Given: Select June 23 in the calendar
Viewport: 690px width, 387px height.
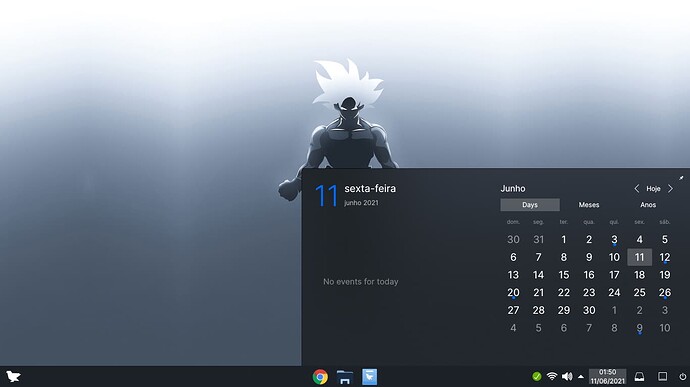Looking at the screenshot, I should click(589, 292).
